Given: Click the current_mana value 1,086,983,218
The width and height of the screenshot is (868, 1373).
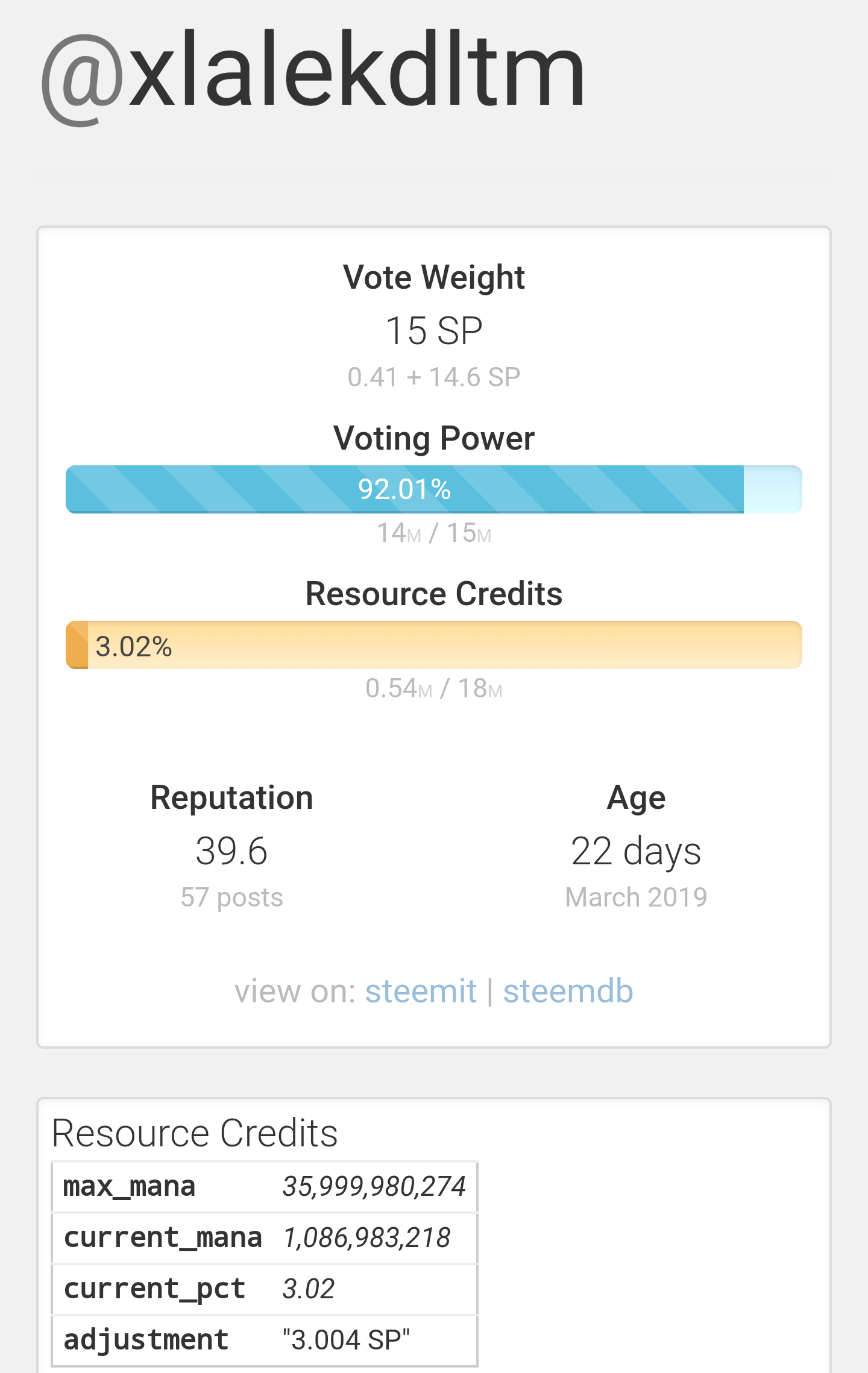Looking at the screenshot, I should [x=367, y=1238].
